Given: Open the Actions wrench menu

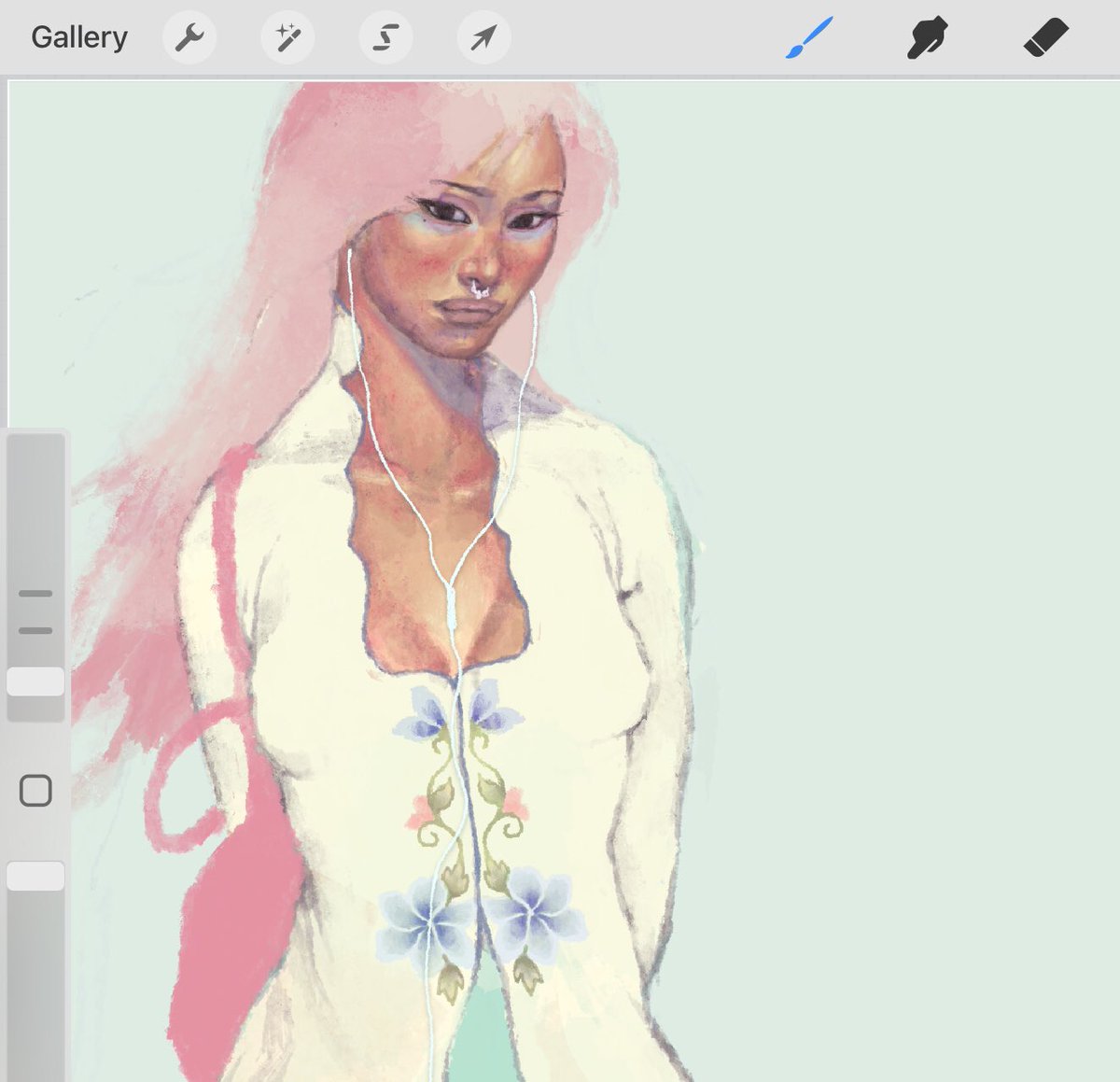Looking at the screenshot, I should pos(189,37).
